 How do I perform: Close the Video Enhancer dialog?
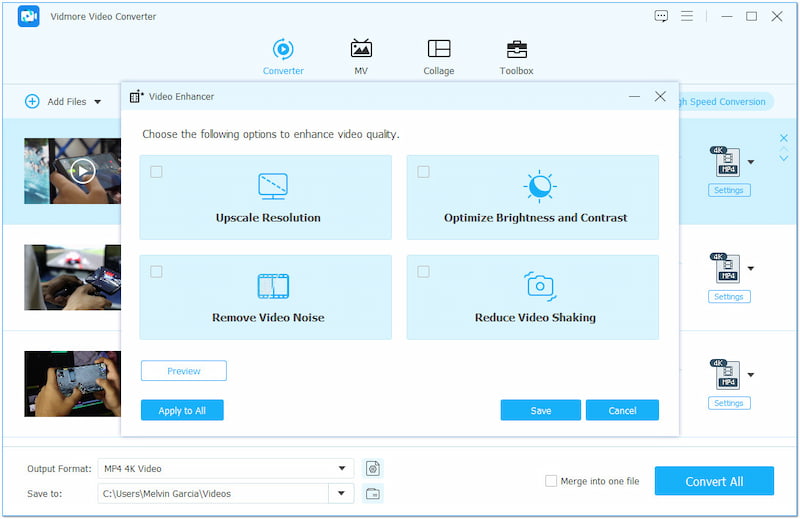click(x=660, y=96)
